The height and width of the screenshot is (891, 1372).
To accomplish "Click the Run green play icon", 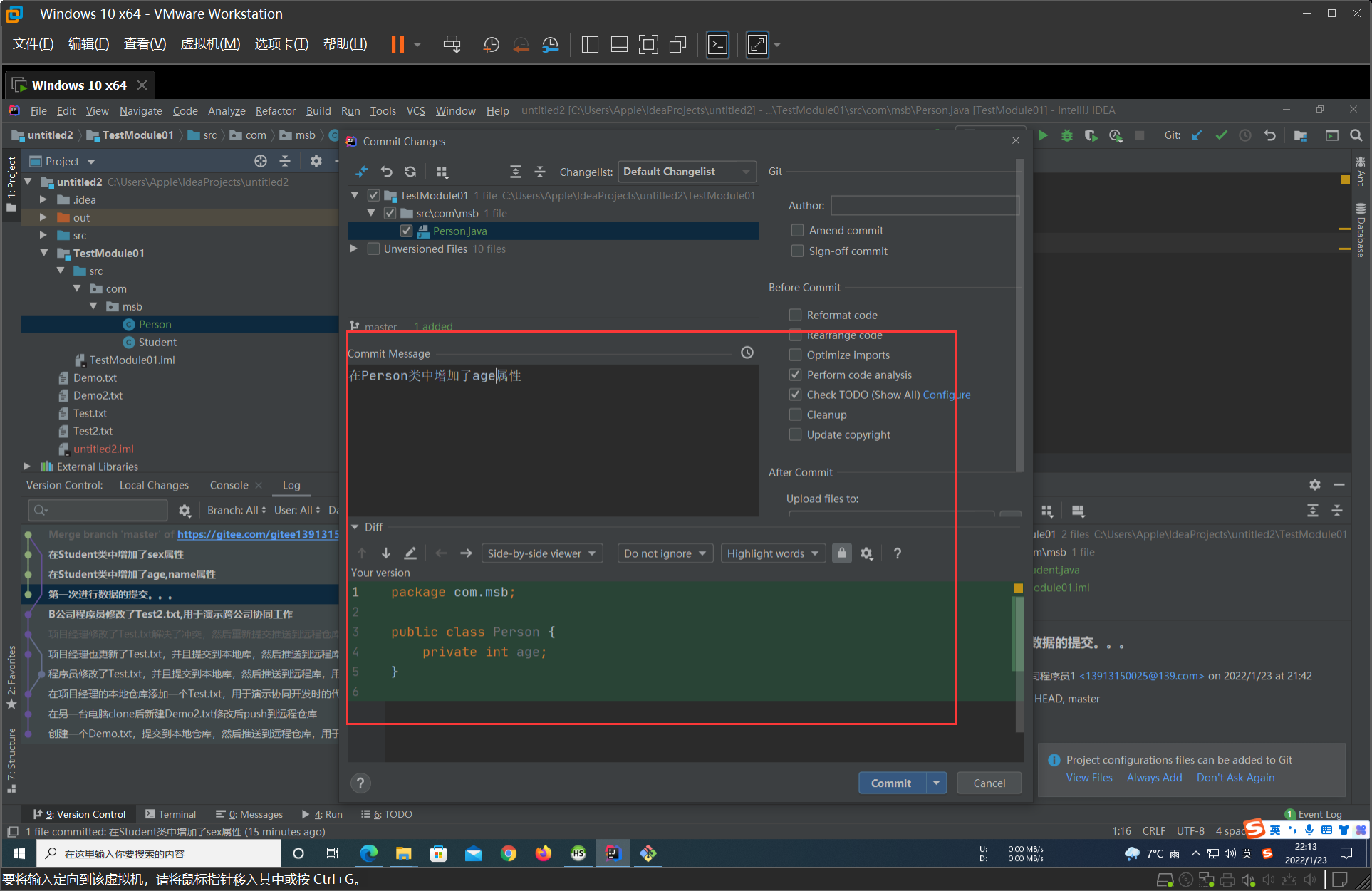I will click(x=1043, y=135).
